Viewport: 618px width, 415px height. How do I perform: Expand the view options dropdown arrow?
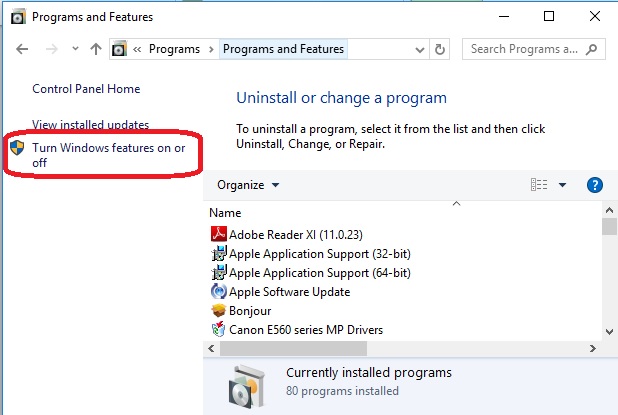pos(562,185)
